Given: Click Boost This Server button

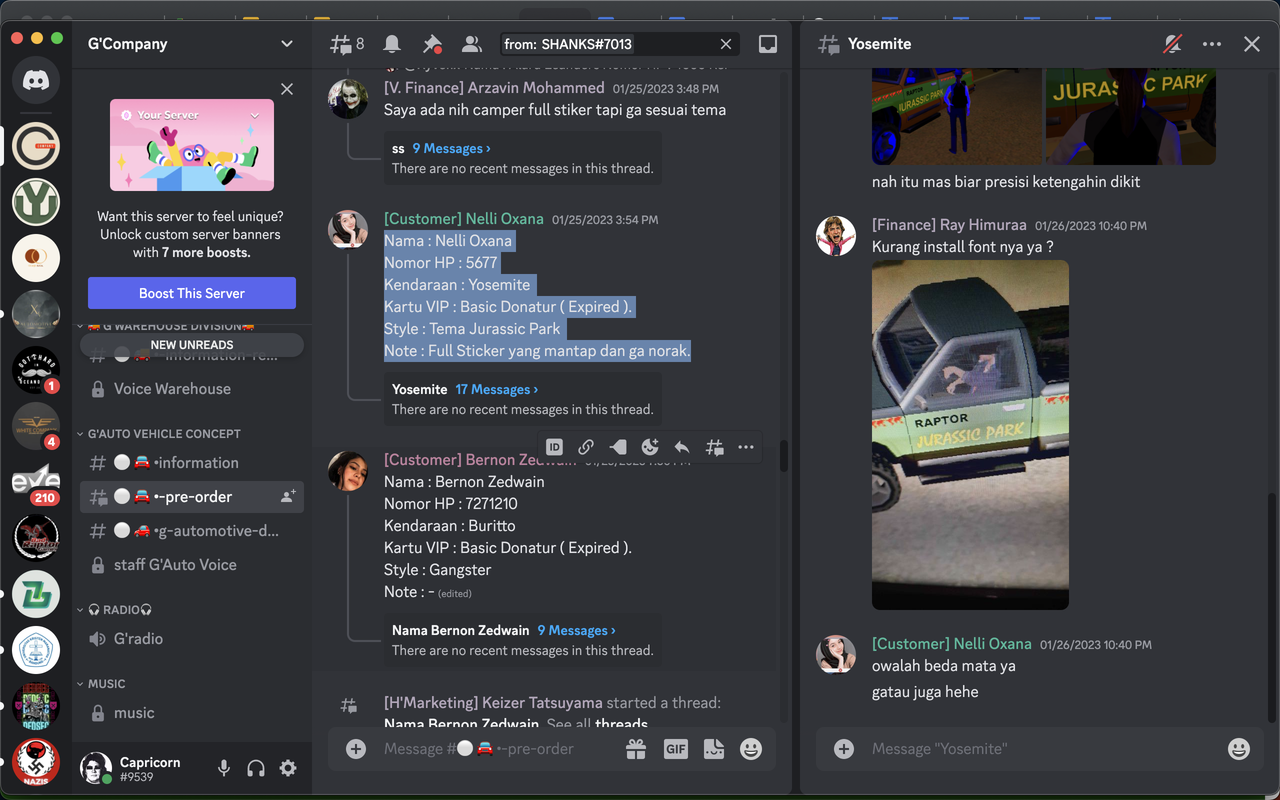Looking at the screenshot, I should (x=192, y=293).
